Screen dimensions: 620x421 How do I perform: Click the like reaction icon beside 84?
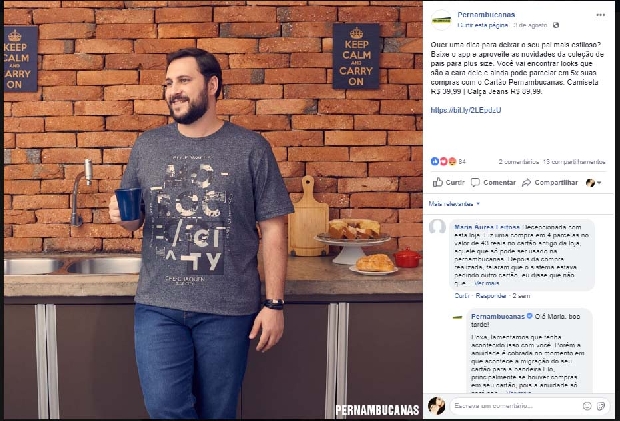click(x=435, y=161)
